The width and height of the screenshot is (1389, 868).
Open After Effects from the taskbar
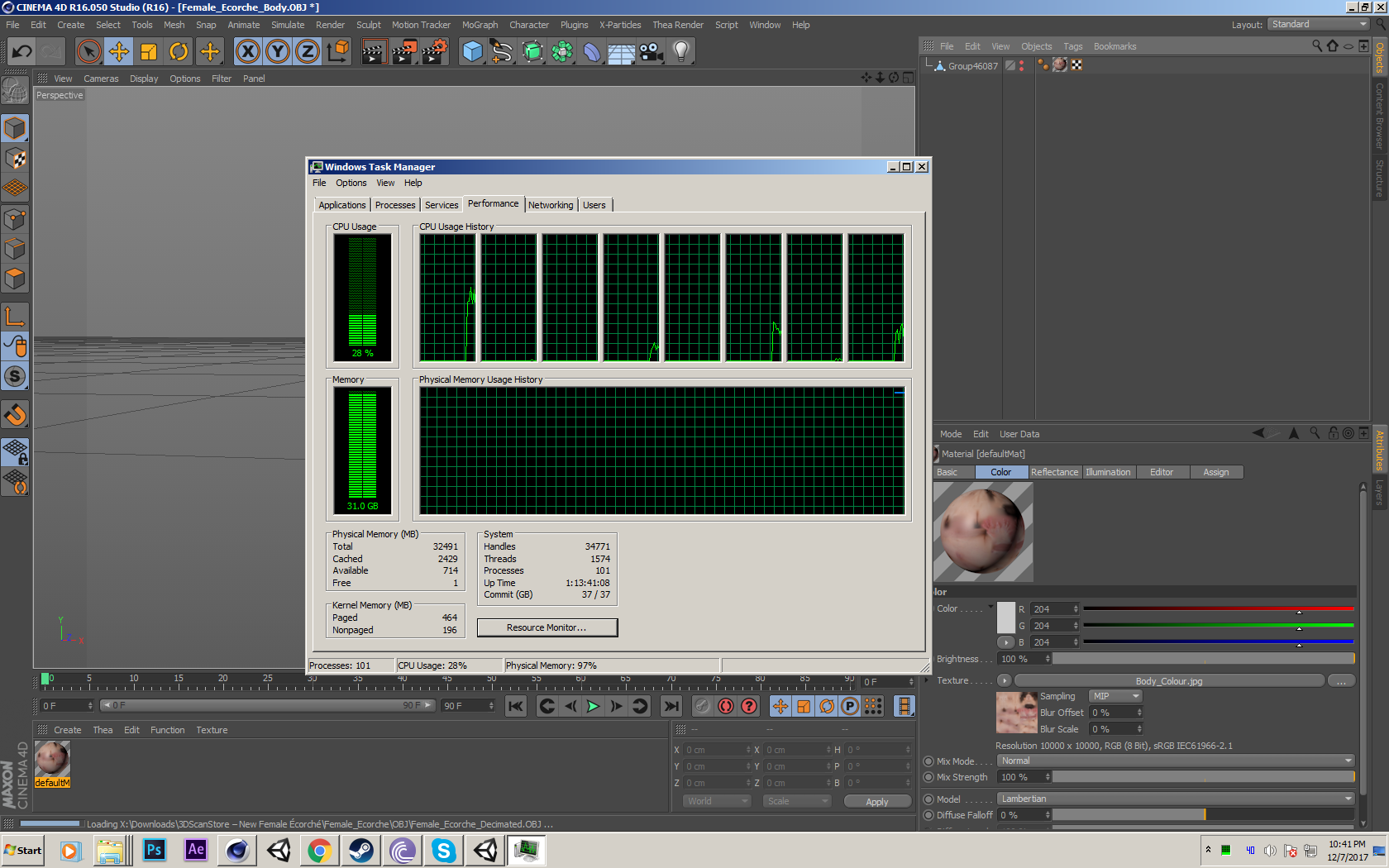(196, 850)
